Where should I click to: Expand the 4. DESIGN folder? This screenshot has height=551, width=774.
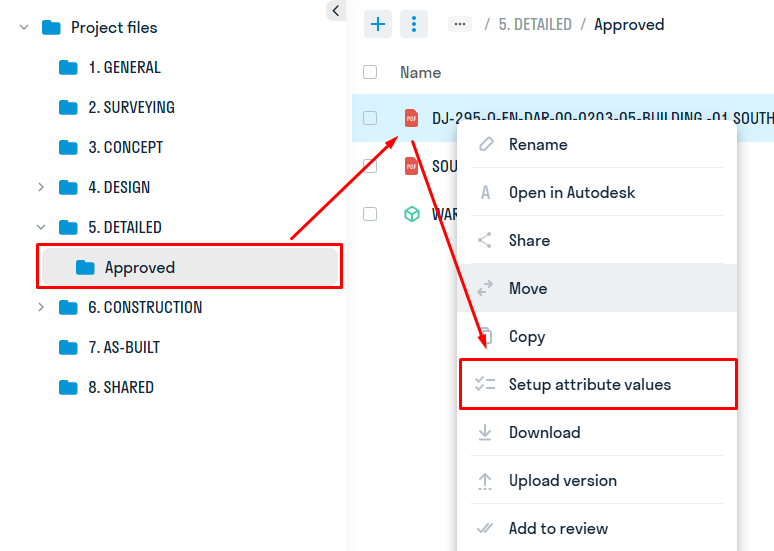(41, 187)
